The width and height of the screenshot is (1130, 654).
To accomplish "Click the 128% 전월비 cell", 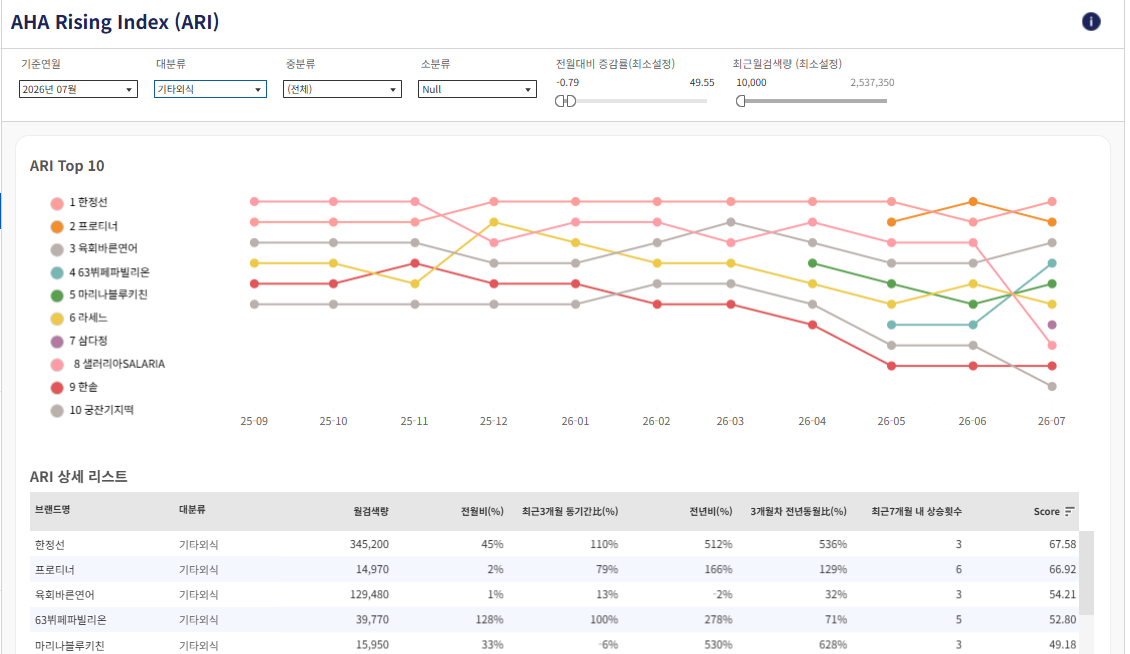I will [x=489, y=620].
